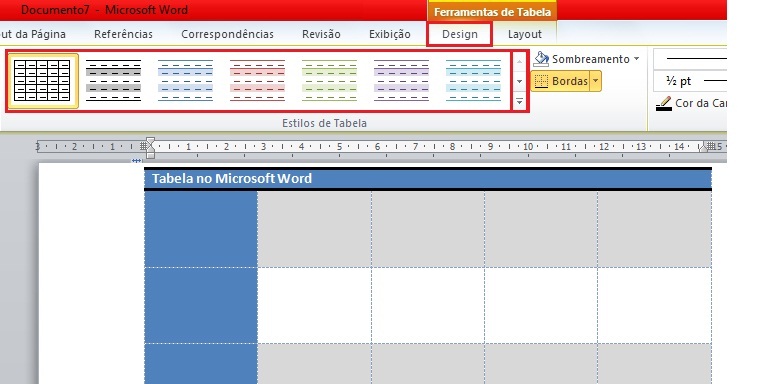Select the plain black grid table style
Screen dimensions: 768x384
(x=43, y=81)
